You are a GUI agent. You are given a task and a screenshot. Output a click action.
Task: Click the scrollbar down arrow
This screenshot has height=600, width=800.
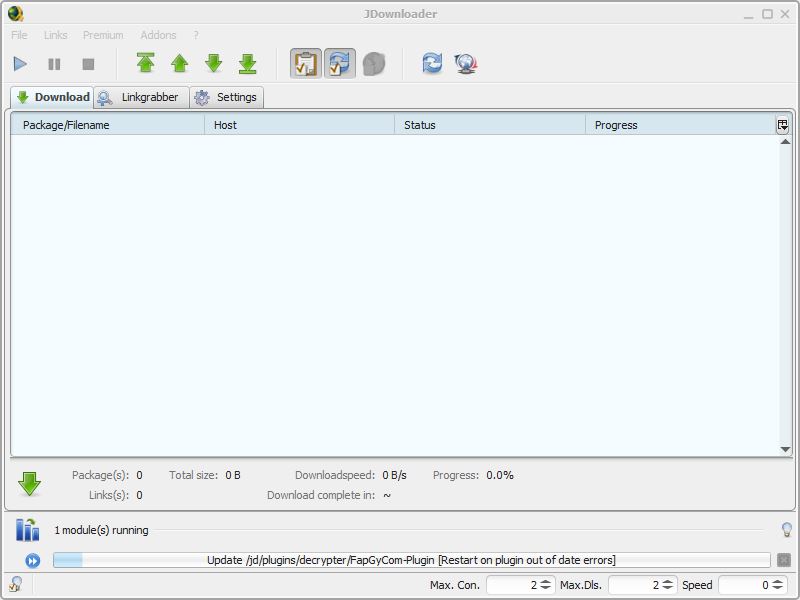[785, 449]
